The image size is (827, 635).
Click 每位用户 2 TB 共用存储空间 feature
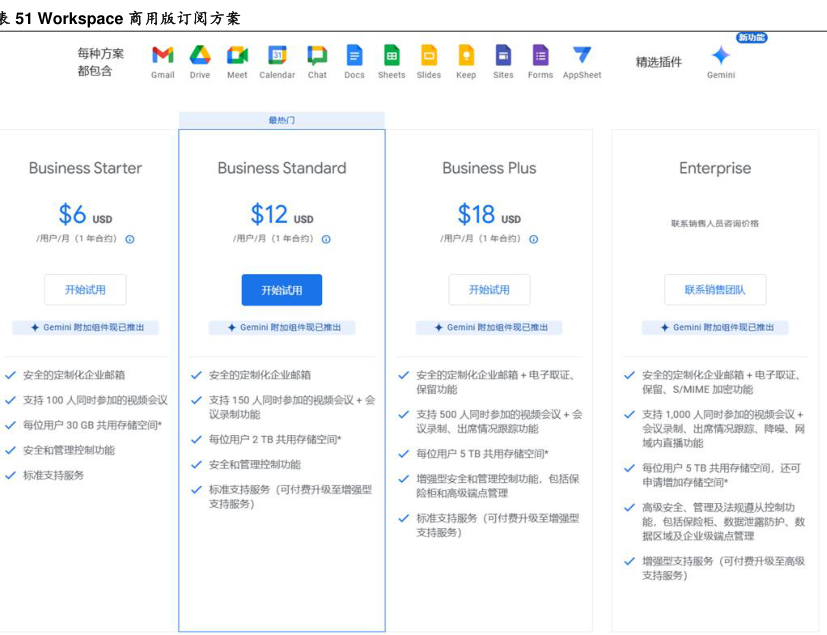point(275,439)
